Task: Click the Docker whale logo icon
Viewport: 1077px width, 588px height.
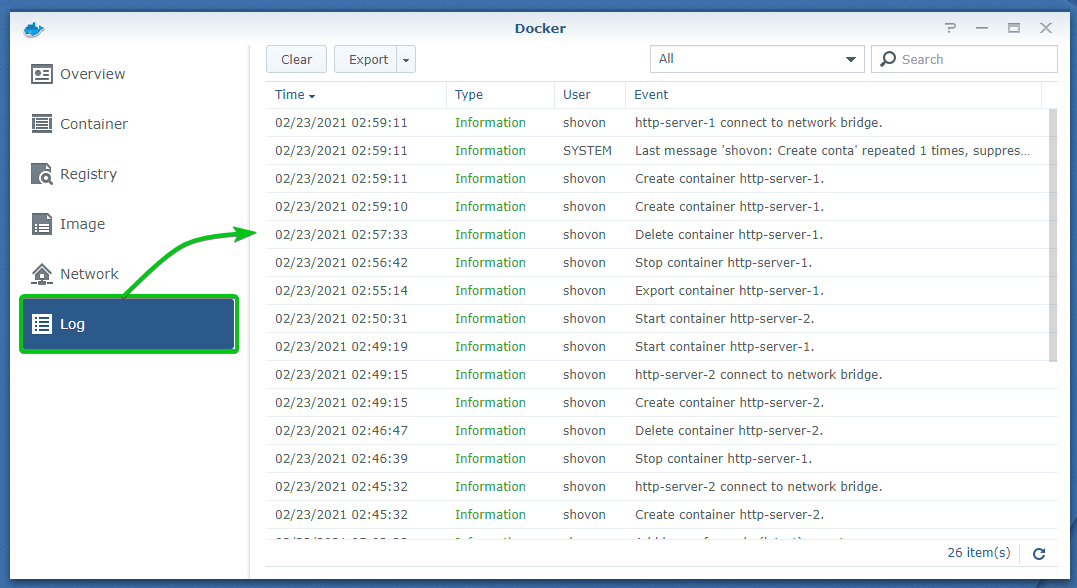Action: point(34,30)
